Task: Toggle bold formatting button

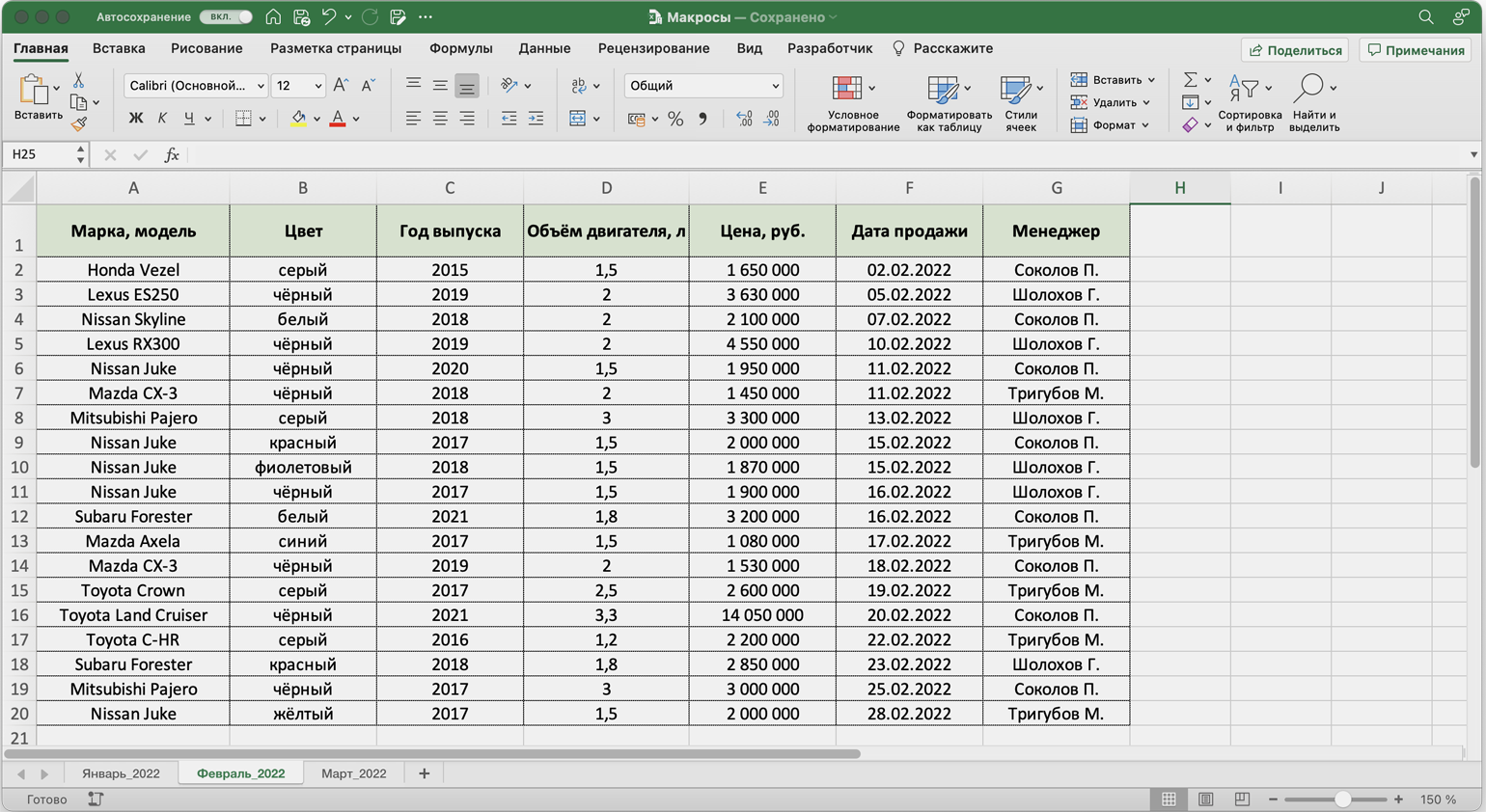Action: pyautogui.click(x=136, y=119)
